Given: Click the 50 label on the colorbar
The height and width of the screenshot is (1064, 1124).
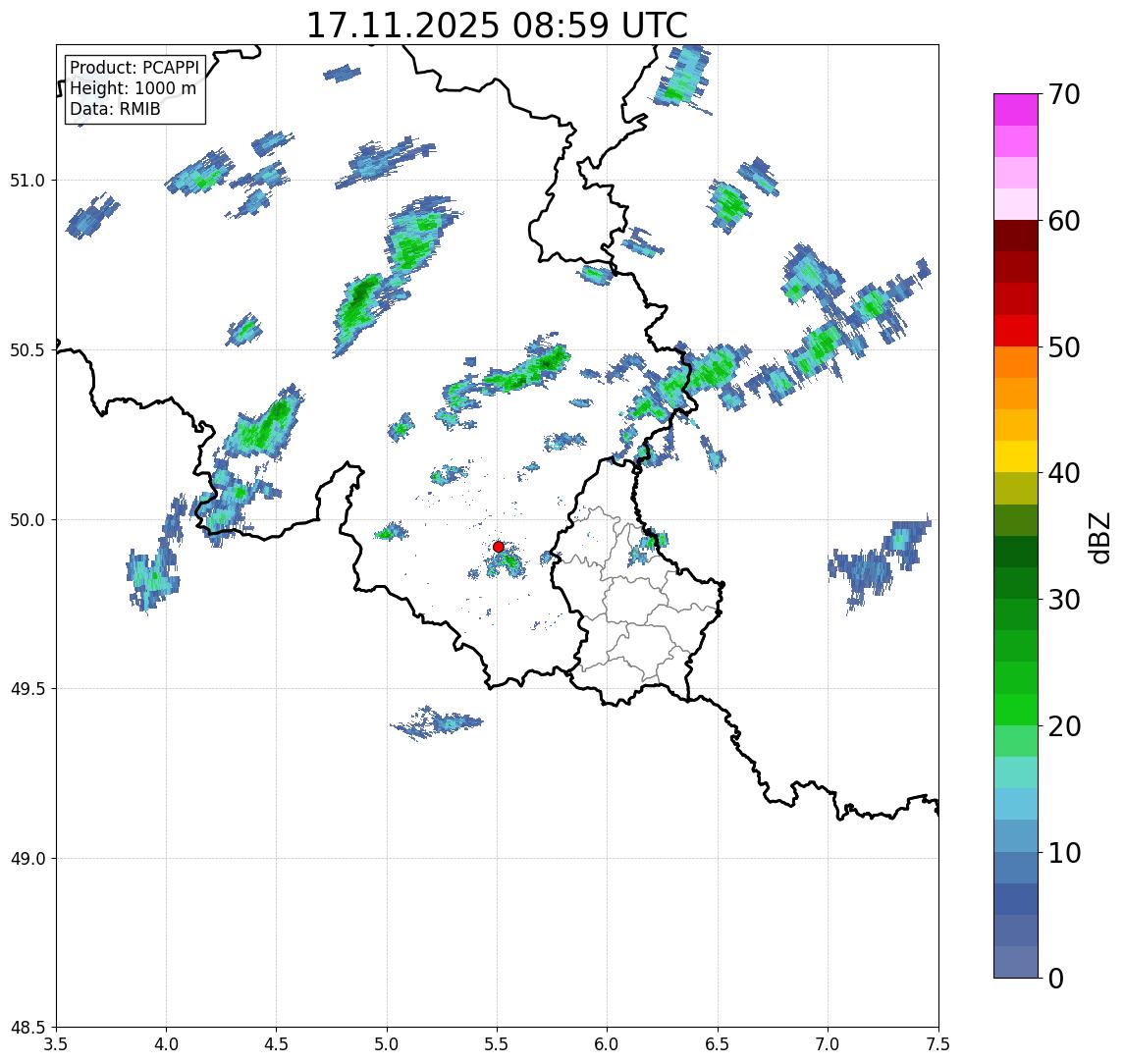Looking at the screenshot, I should coord(1064,347).
